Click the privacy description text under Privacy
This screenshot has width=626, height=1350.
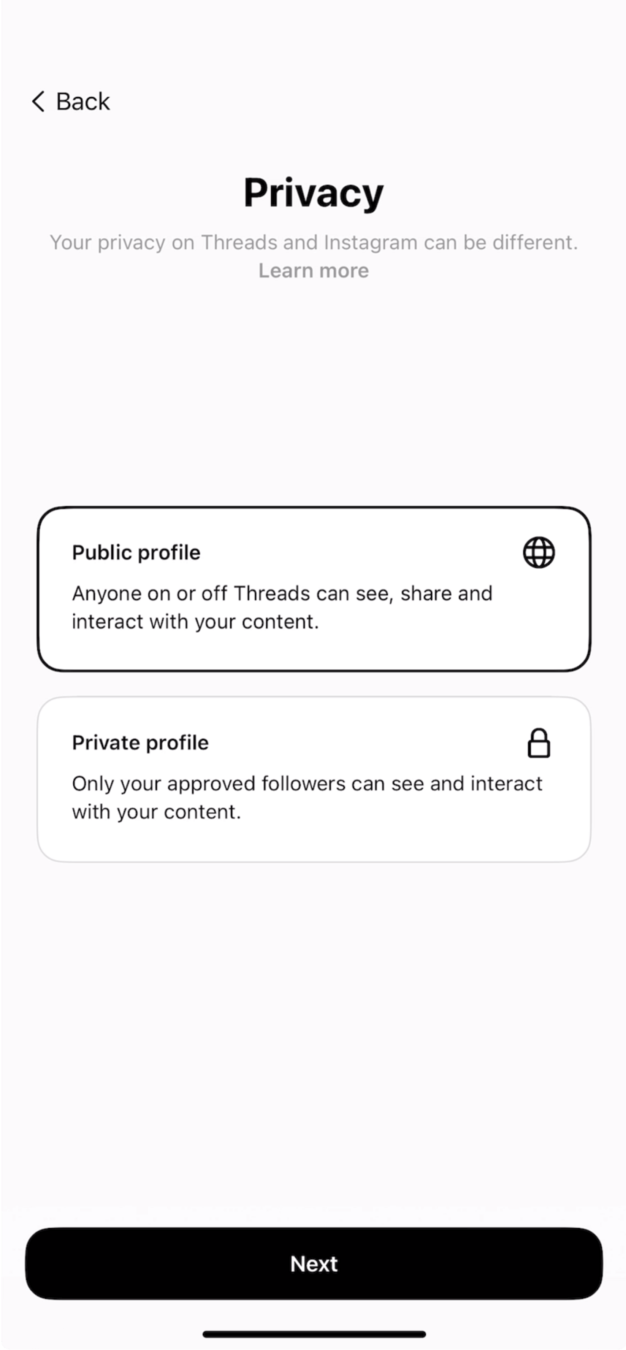click(x=313, y=242)
